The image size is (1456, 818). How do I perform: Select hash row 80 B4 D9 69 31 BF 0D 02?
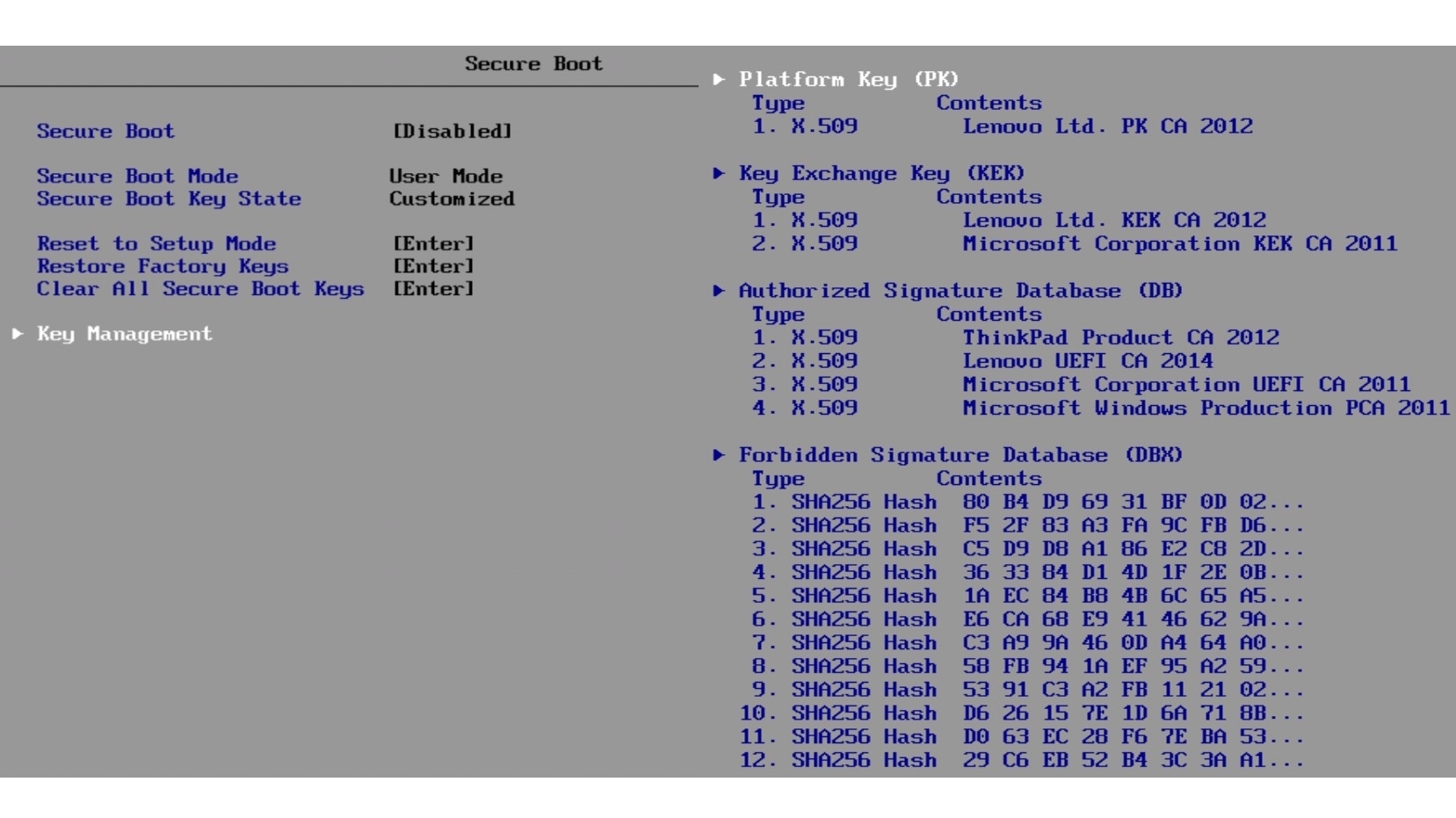1028,502
